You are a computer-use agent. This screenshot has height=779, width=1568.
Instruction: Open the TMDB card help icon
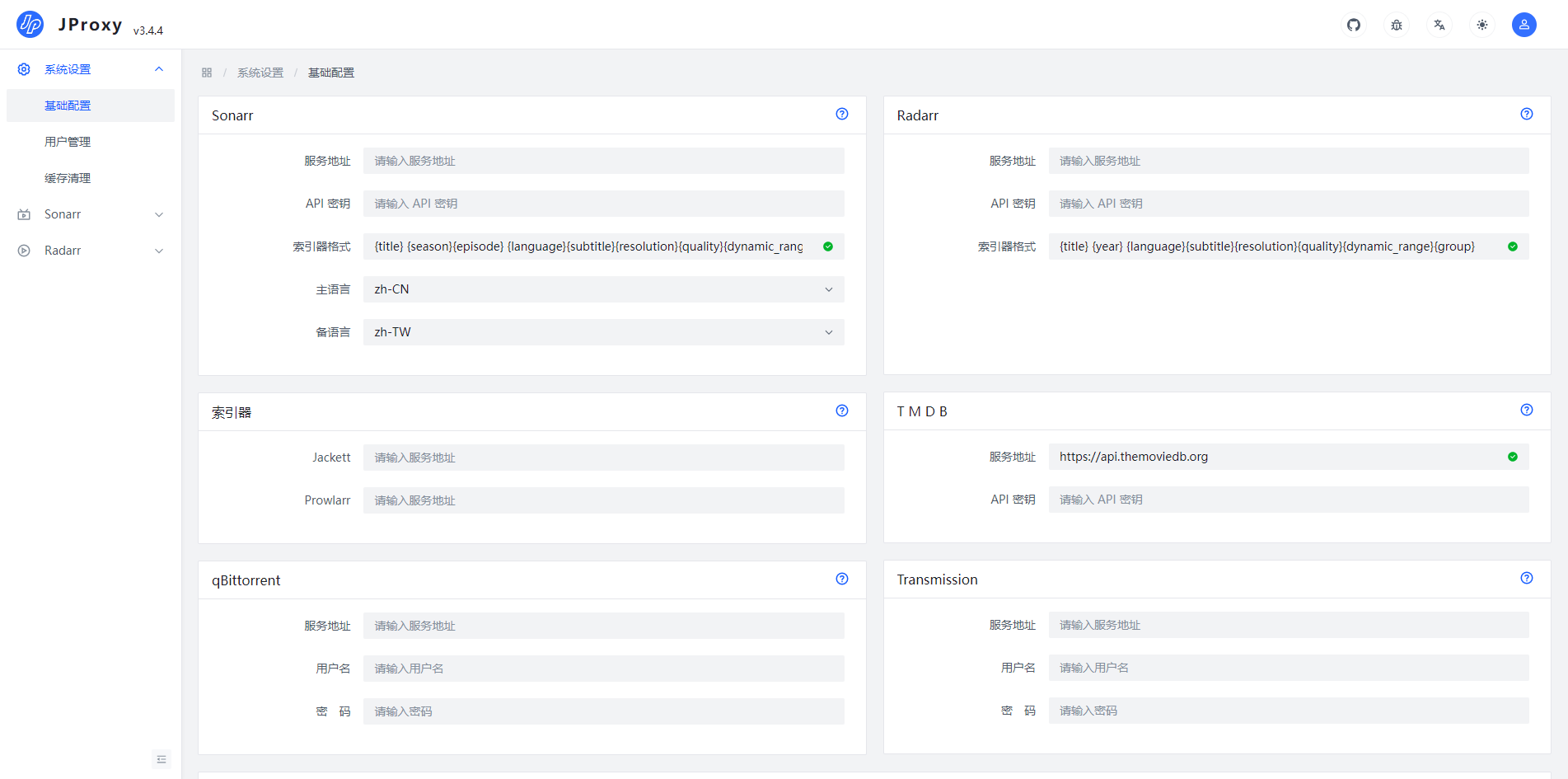point(1527,410)
